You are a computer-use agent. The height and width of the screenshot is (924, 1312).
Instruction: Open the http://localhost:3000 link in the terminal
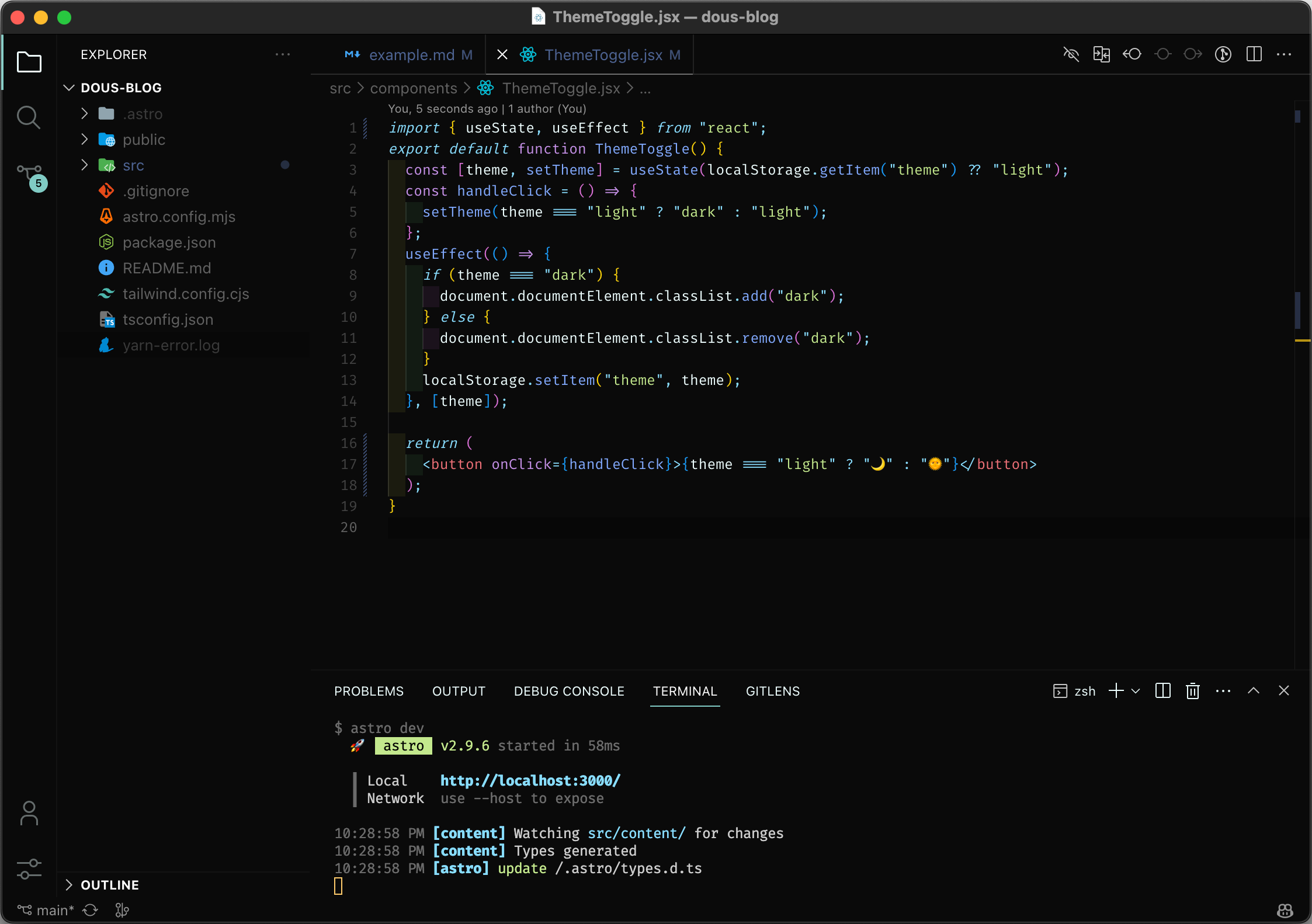point(529,780)
